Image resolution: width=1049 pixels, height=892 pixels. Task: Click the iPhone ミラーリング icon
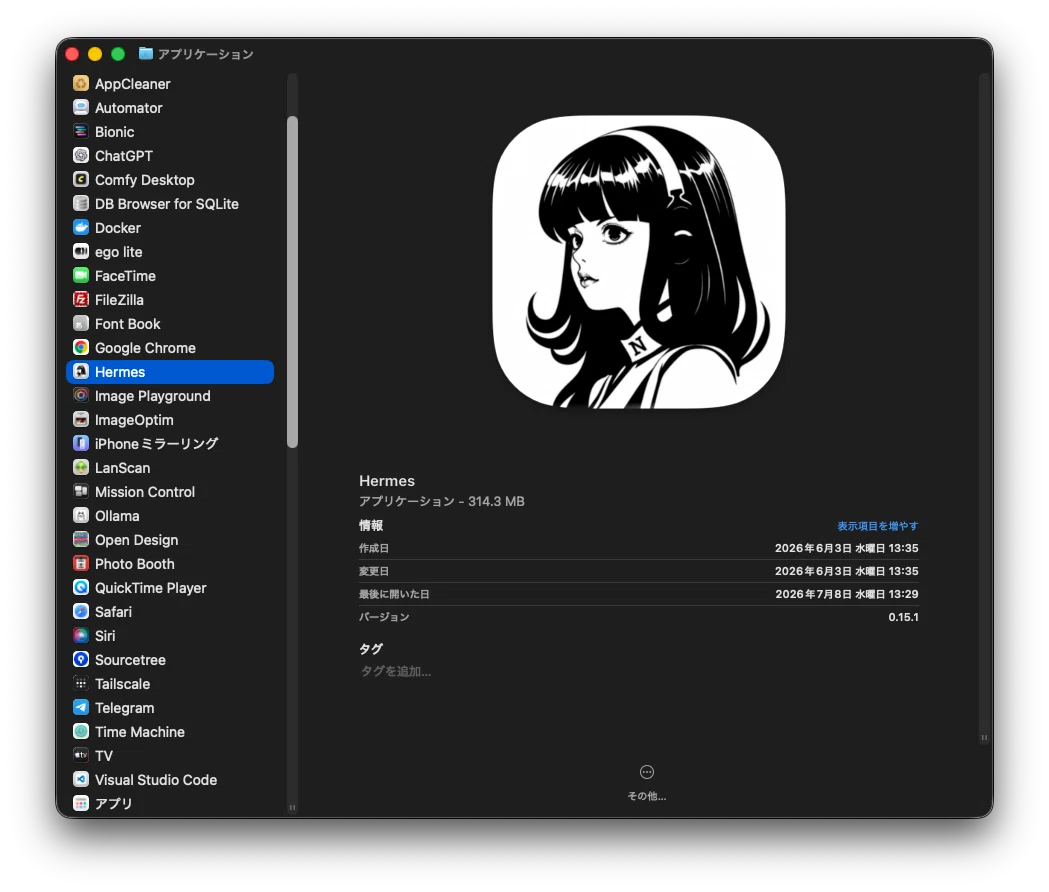coord(81,444)
